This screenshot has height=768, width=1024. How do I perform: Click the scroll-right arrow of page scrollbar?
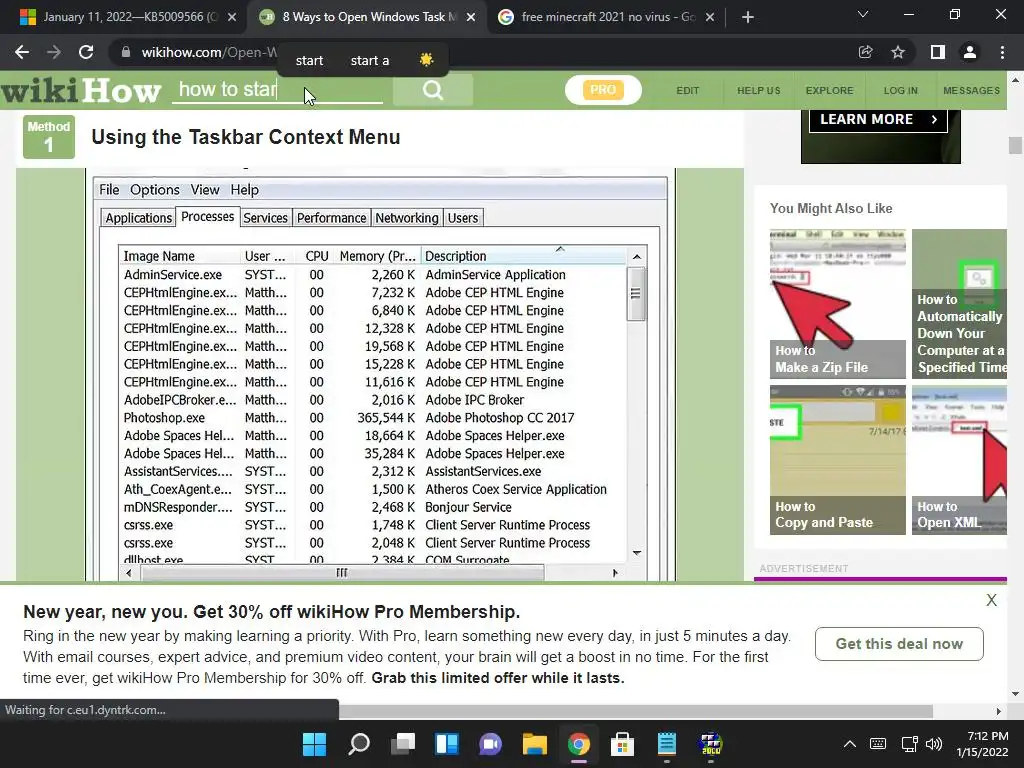[x=999, y=711]
